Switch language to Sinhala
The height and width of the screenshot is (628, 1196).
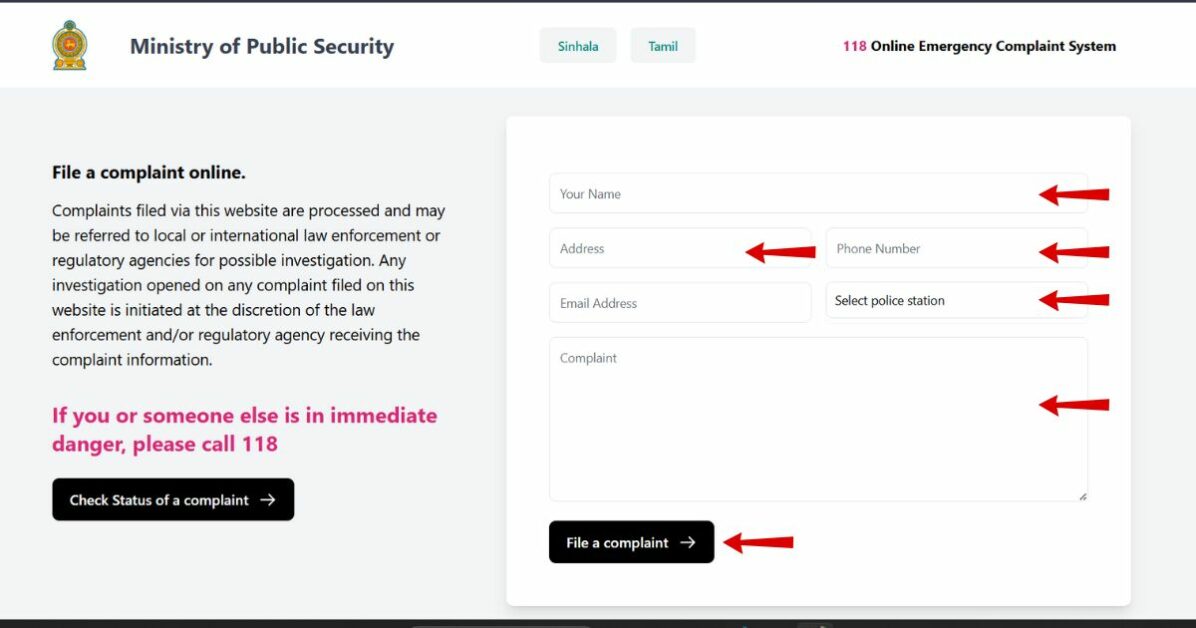578,46
